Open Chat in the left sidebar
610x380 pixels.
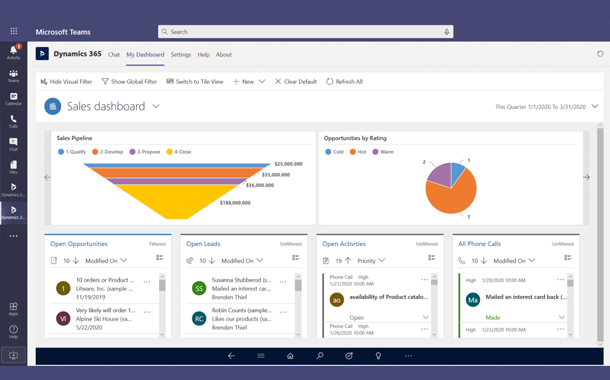pos(14,144)
